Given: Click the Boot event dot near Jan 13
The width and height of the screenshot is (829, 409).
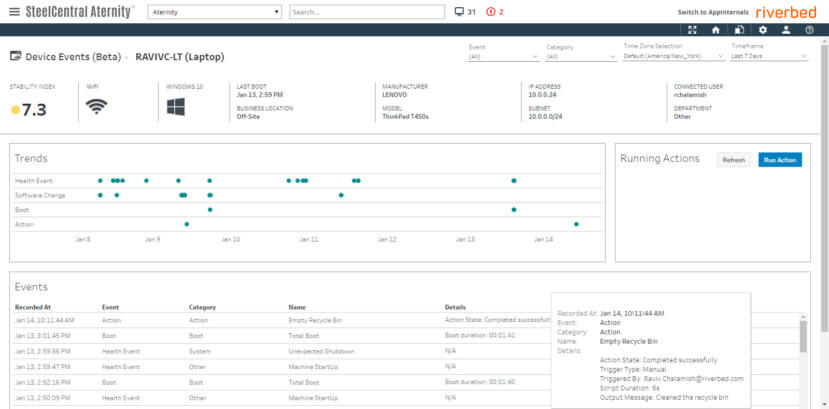Looking at the screenshot, I should pos(514,210).
